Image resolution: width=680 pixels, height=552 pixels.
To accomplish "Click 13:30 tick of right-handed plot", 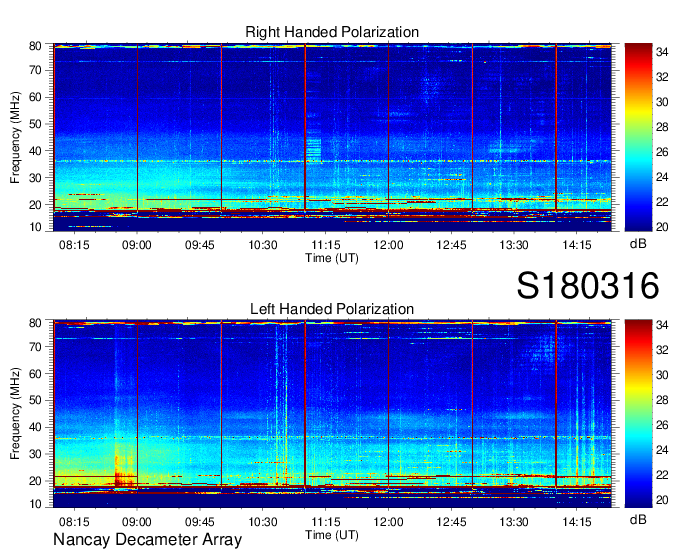I will coord(514,245).
